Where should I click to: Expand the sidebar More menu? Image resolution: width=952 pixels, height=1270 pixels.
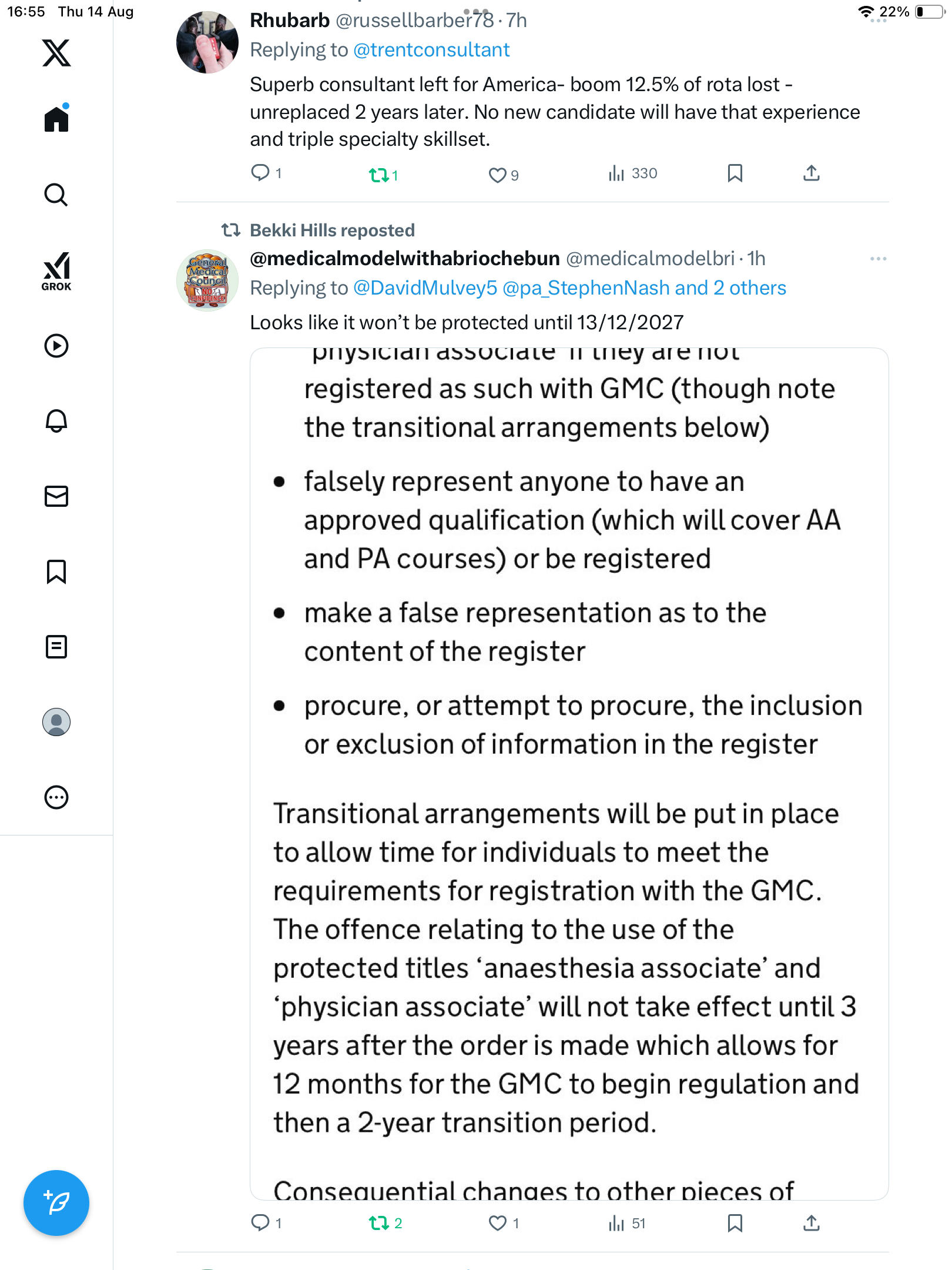click(x=56, y=797)
